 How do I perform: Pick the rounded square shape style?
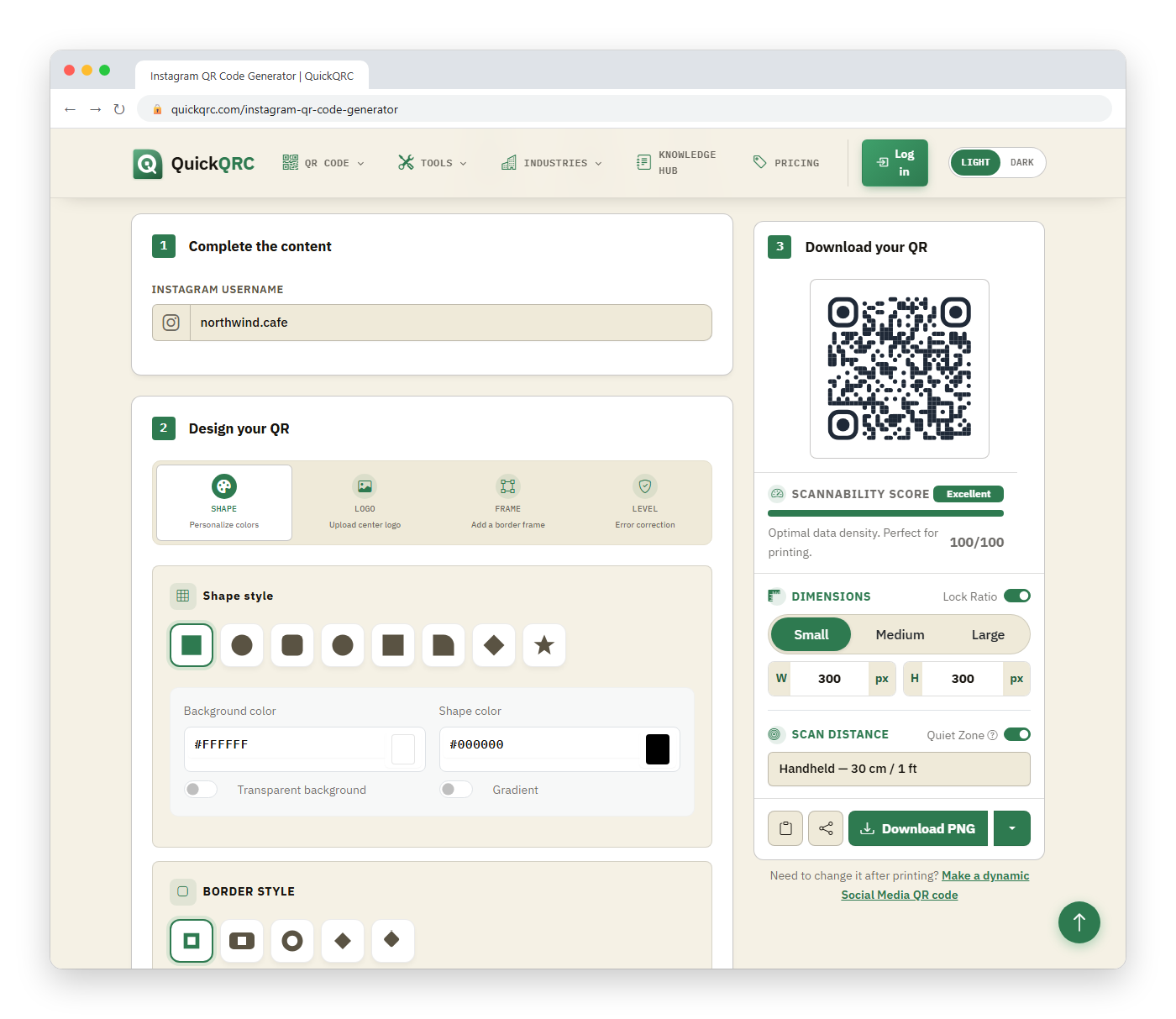tap(292, 645)
